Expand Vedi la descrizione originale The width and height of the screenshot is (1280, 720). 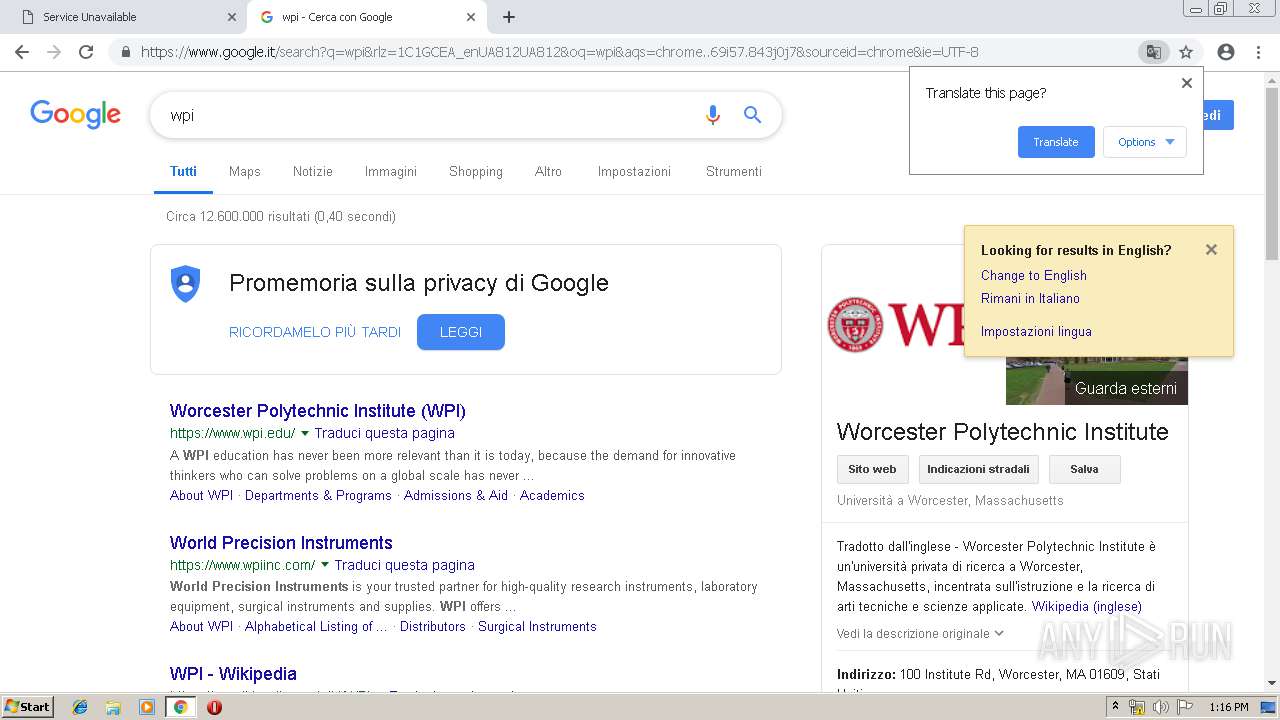(920, 633)
